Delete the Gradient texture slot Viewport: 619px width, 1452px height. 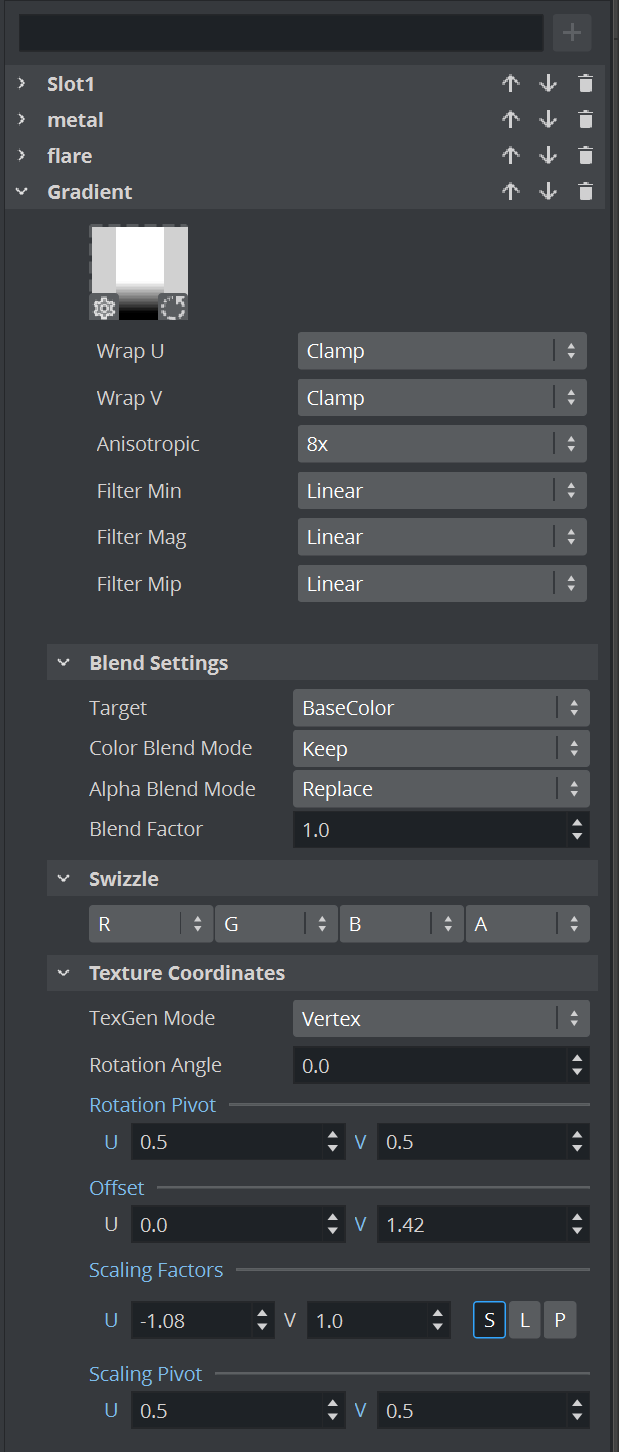point(586,192)
